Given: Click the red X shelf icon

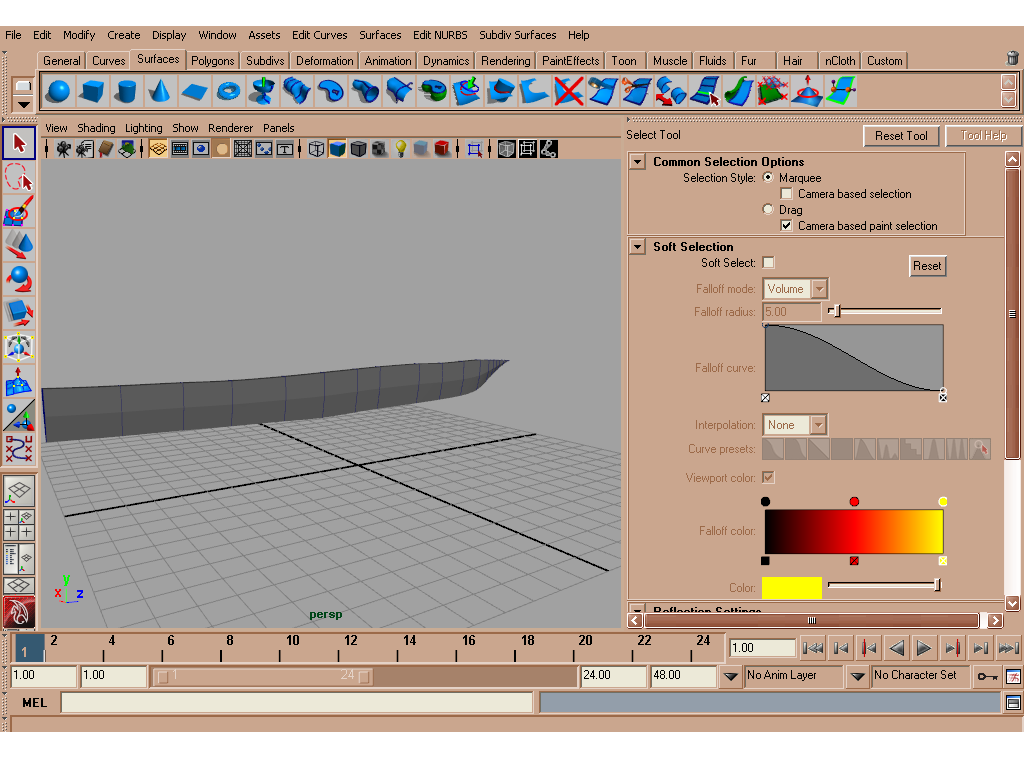Looking at the screenshot, I should [569, 92].
